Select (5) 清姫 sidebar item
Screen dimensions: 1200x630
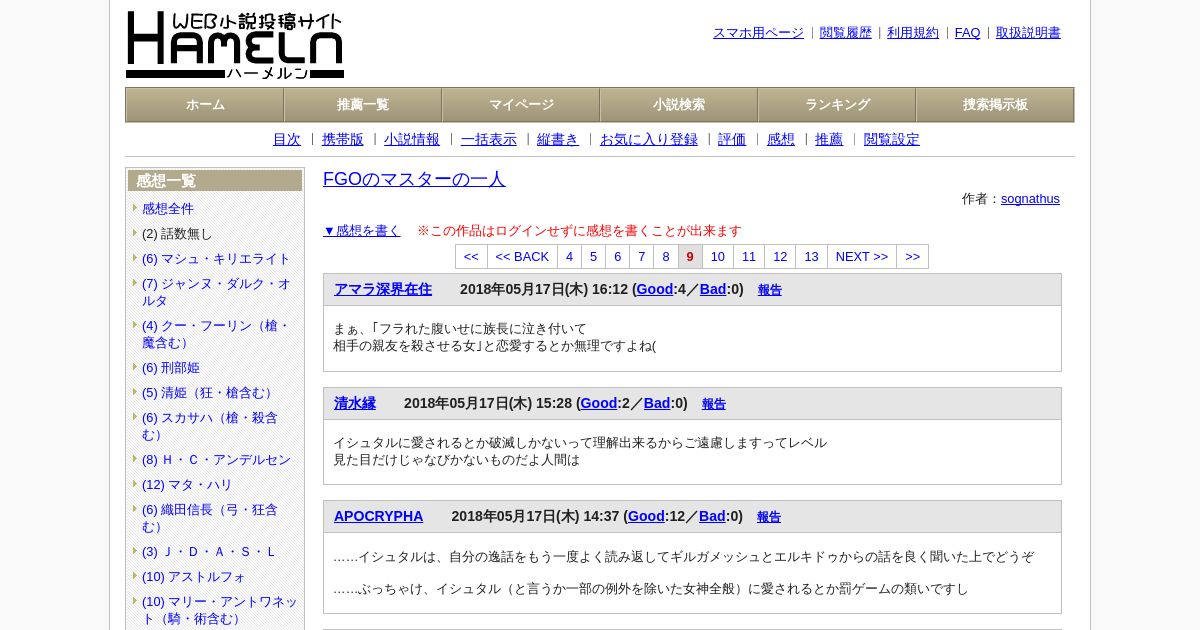209,392
